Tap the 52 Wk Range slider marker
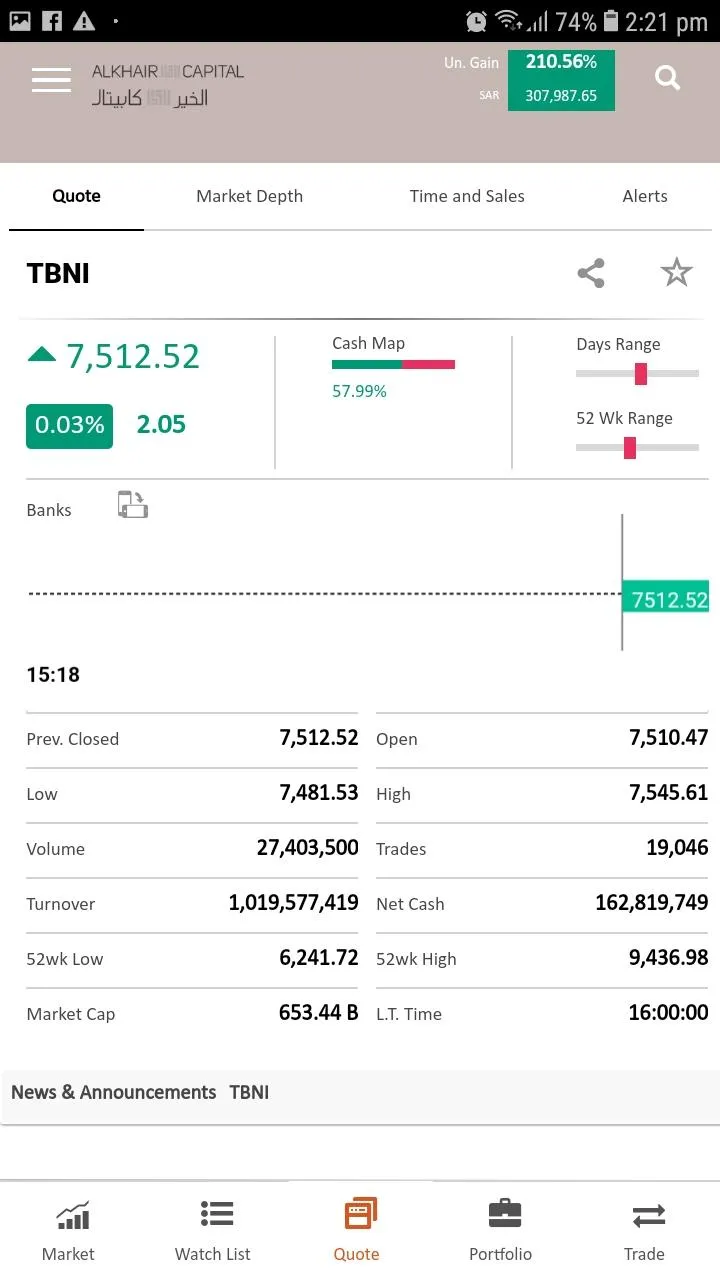 [x=630, y=448]
